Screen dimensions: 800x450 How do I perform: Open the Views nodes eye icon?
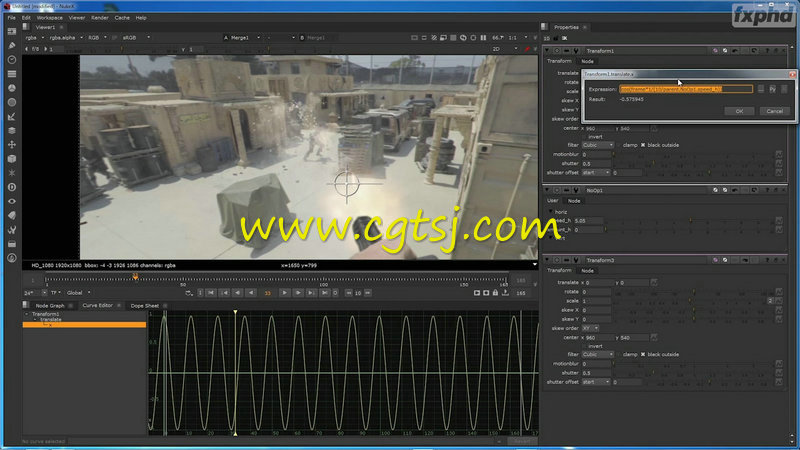12,202
